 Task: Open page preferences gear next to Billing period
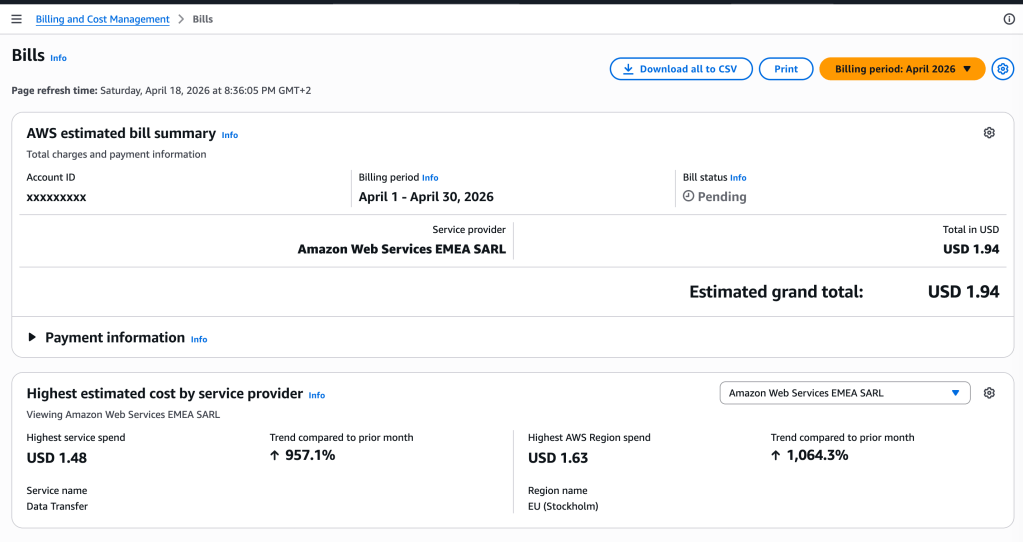[1002, 69]
